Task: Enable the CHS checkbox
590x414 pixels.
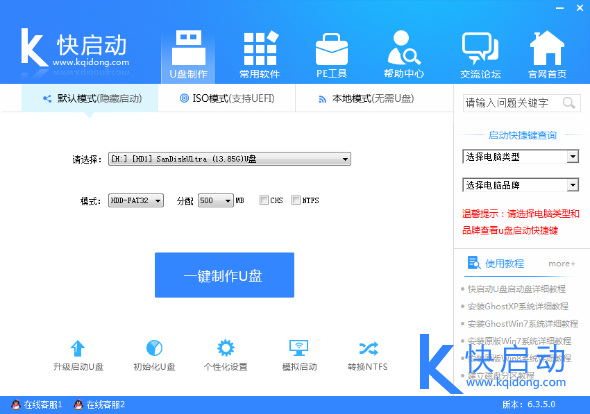Action: tap(264, 200)
